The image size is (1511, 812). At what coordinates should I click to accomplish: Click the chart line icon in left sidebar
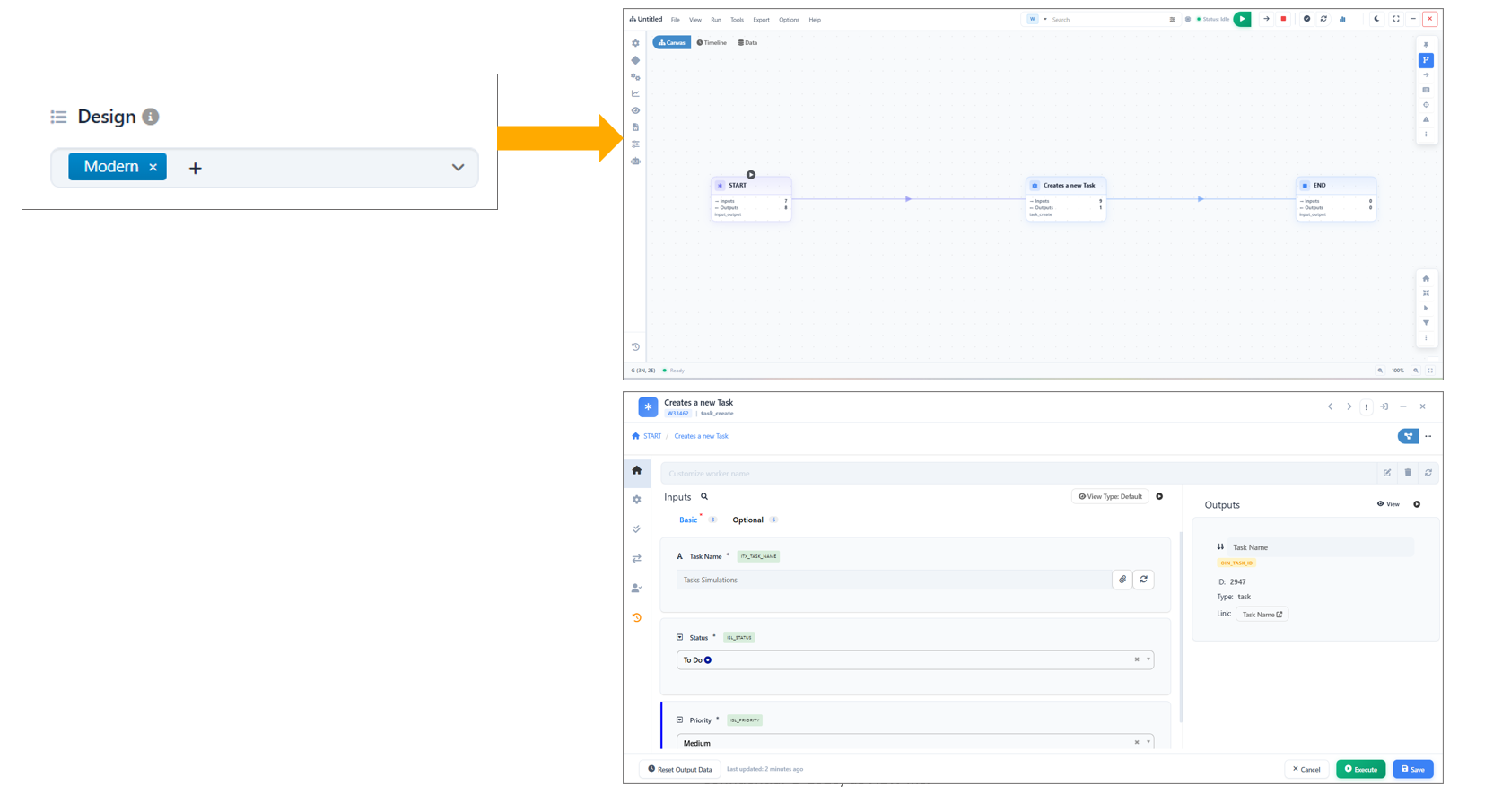635,93
